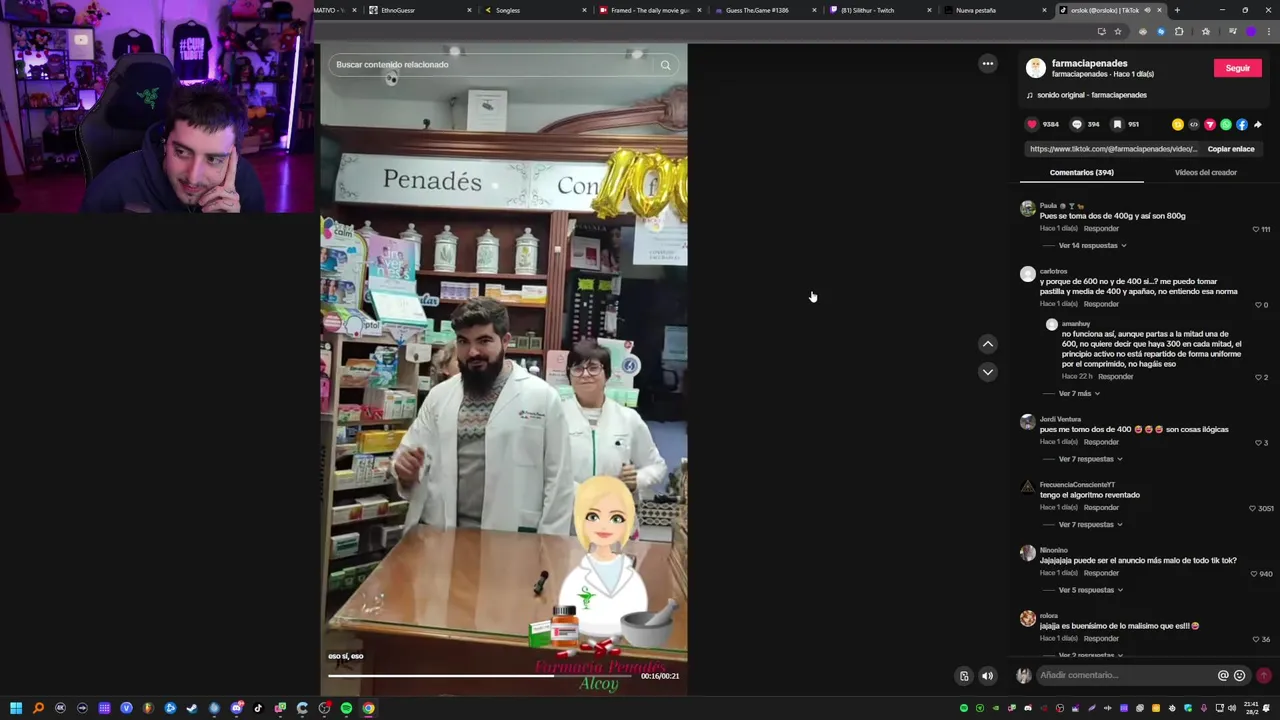Open Chrome's three-dot menu

coord(1267,31)
